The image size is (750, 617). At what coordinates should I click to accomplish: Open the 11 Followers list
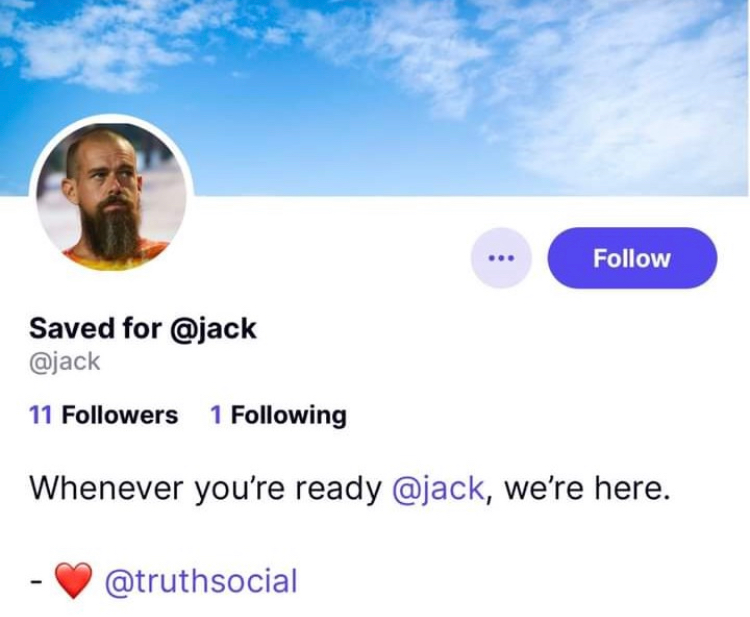coord(103,415)
